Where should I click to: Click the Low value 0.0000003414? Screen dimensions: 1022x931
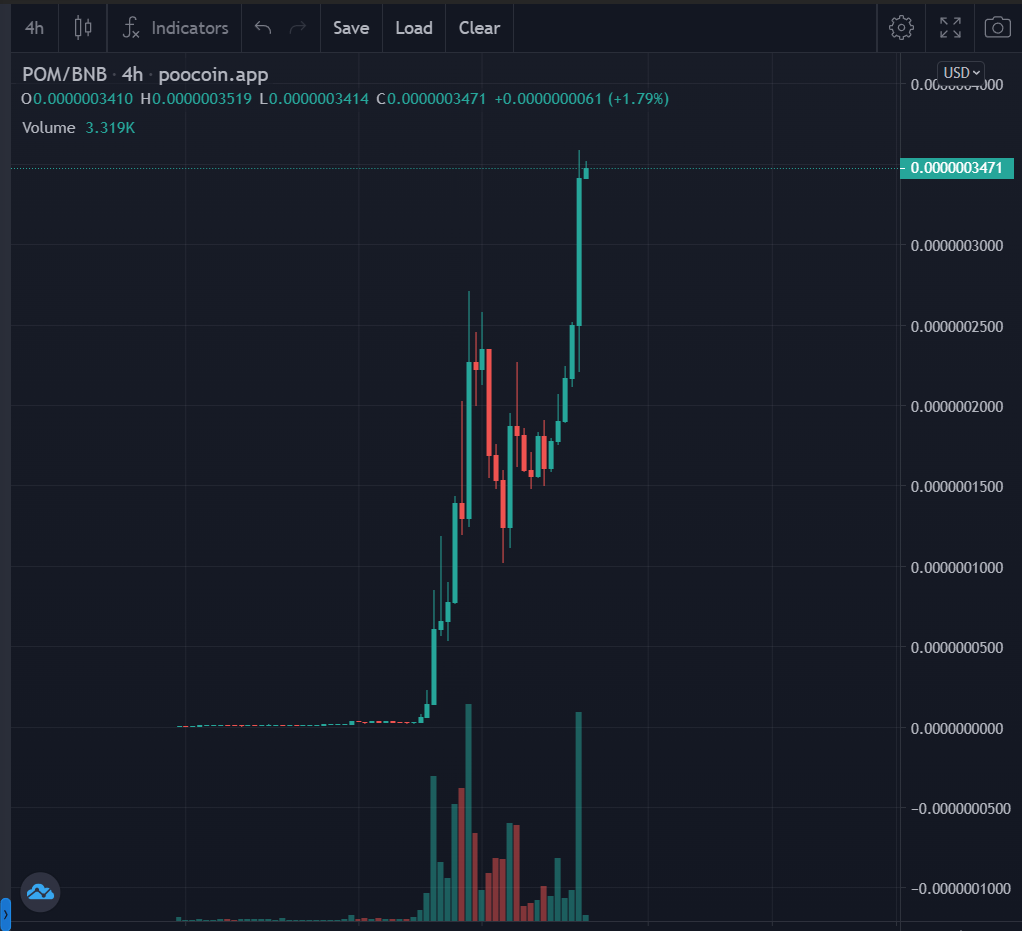[319, 99]
